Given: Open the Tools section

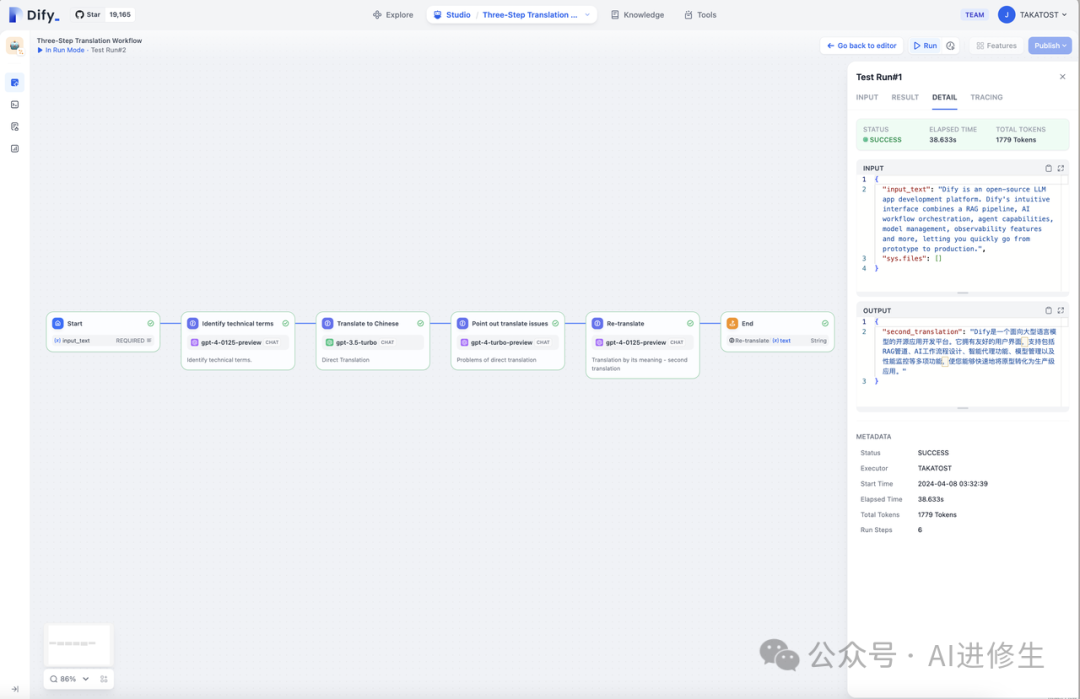Looking at the screenshot, I should click(x=700, y=14).
